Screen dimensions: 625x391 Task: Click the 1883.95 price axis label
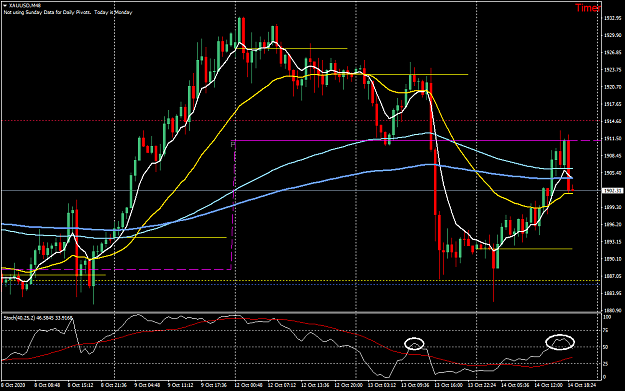pyautogui.click(x=613, y=293)
